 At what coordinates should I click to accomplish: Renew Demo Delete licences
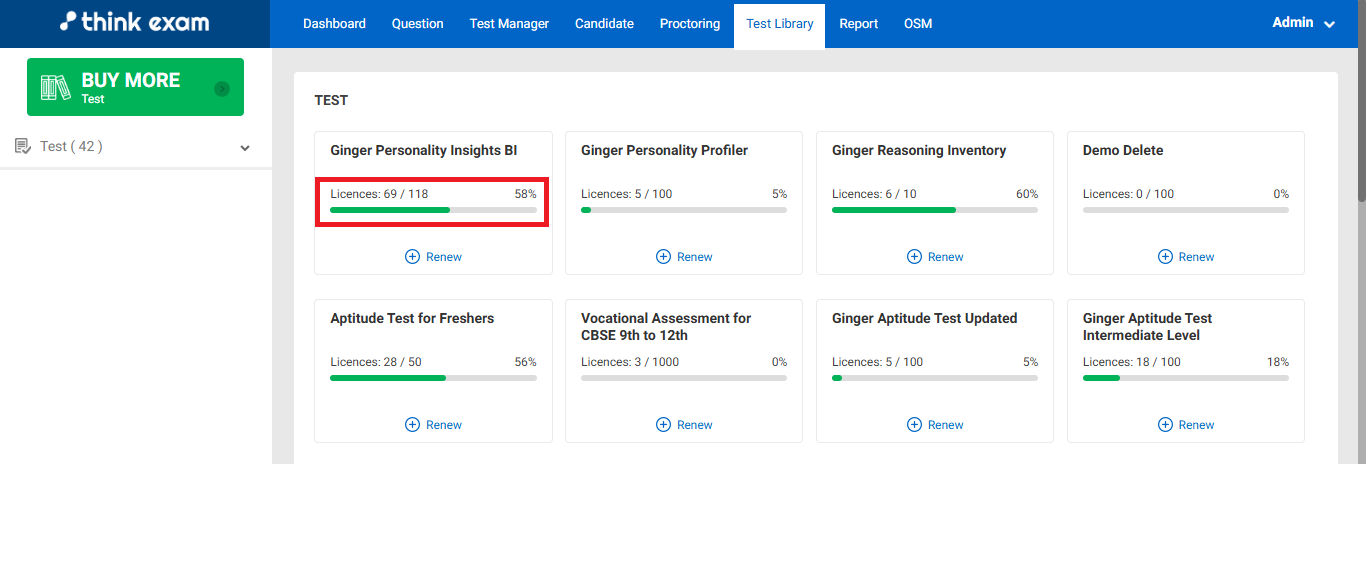(x=1186, y=257)
